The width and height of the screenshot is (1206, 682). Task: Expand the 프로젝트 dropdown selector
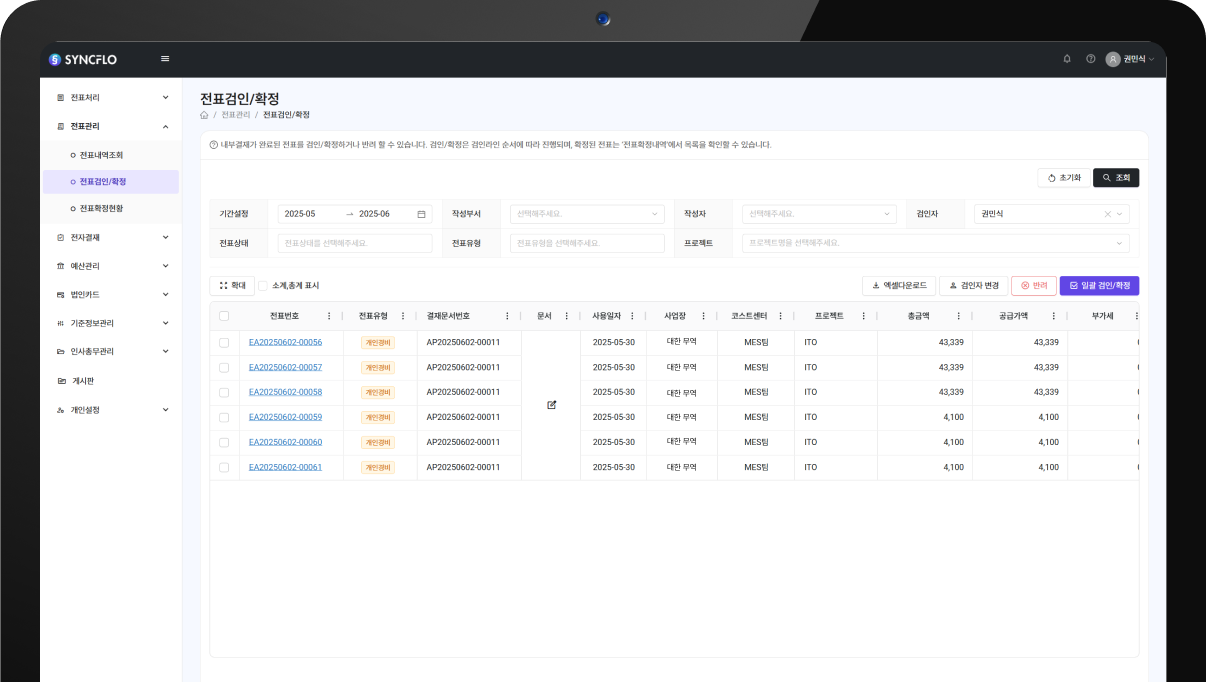point(935,243)
